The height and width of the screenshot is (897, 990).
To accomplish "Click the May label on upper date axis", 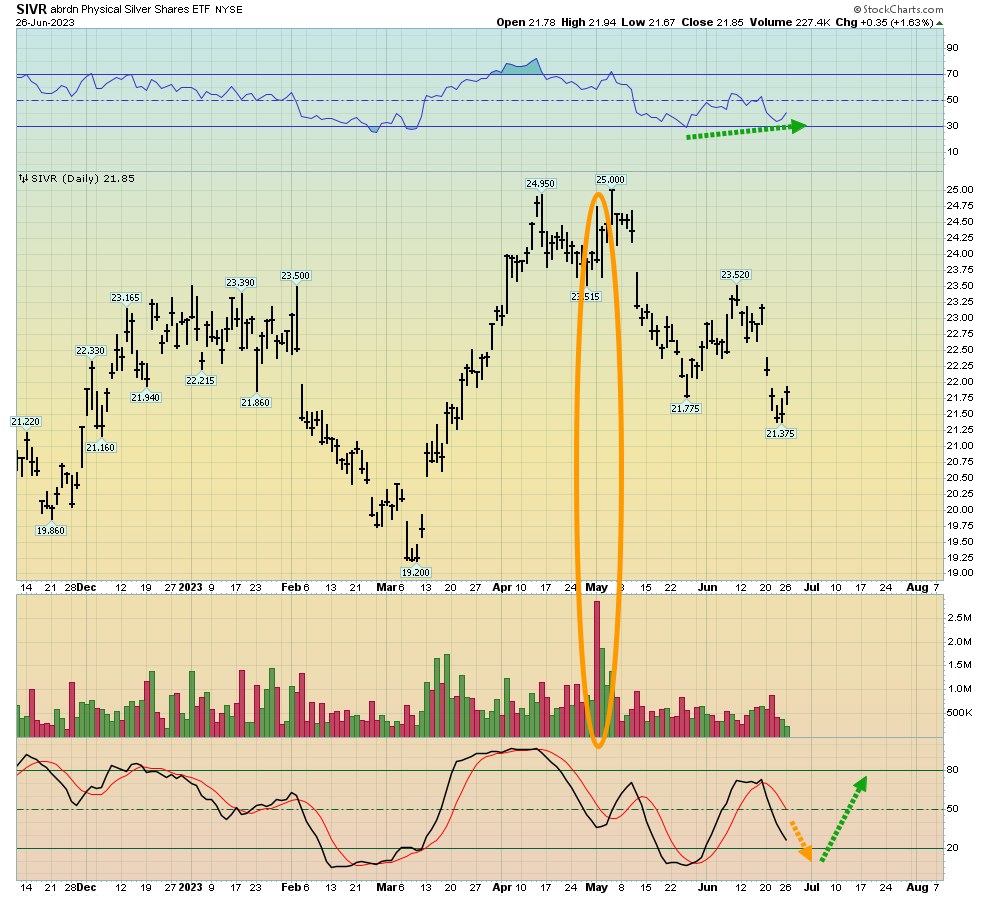I will pyautogui.click(x=597, y=587).
